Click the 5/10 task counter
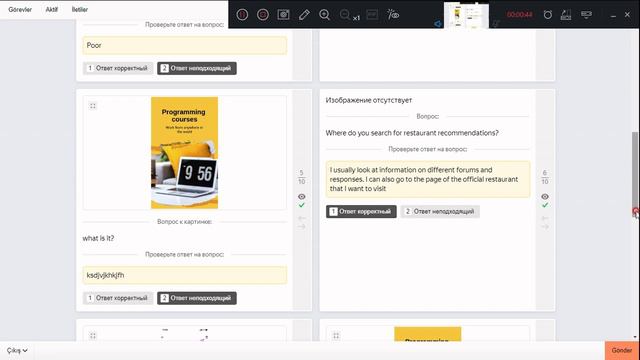 tap(302, 177)
